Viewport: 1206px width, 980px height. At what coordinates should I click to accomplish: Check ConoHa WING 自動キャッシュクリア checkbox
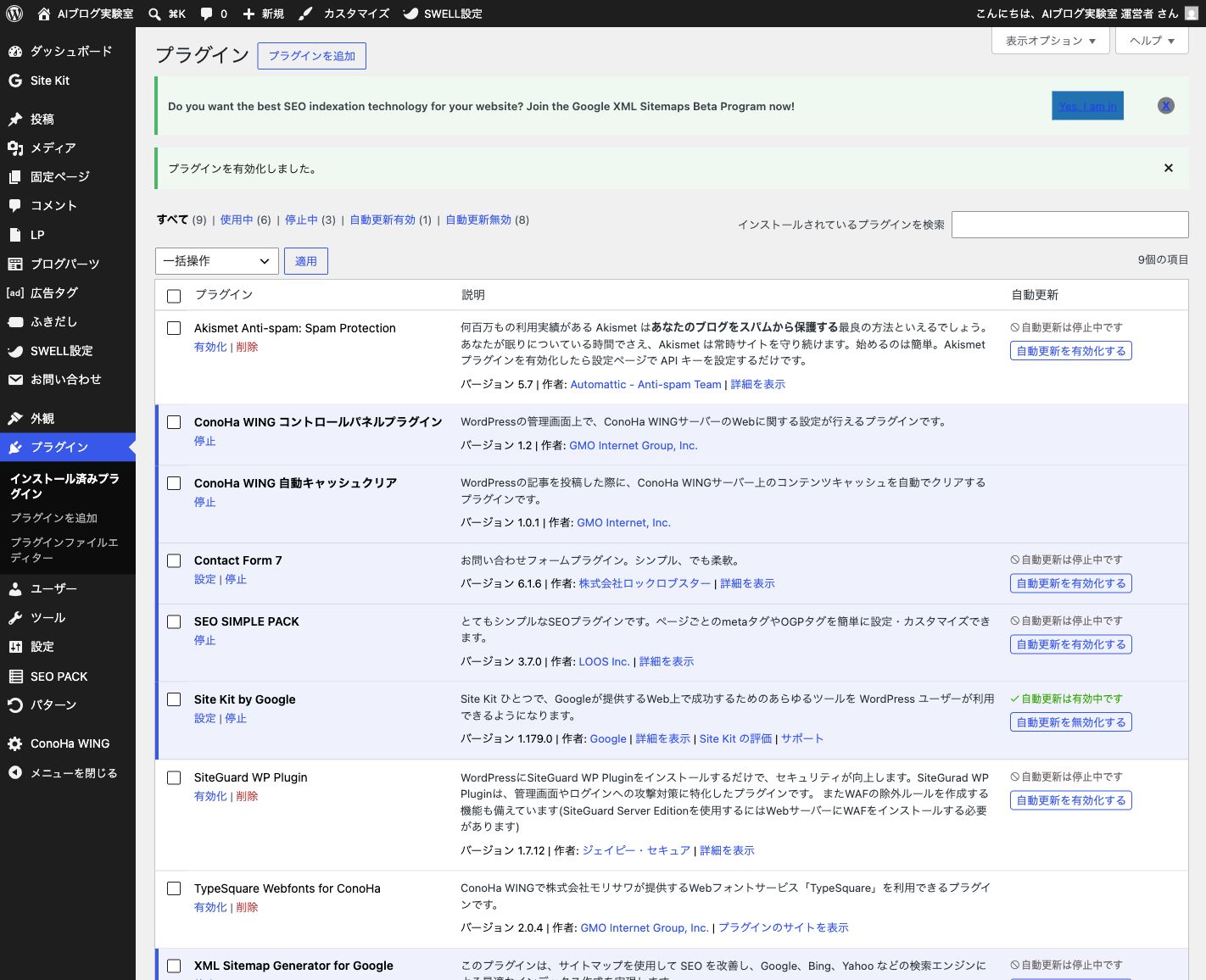174,483
